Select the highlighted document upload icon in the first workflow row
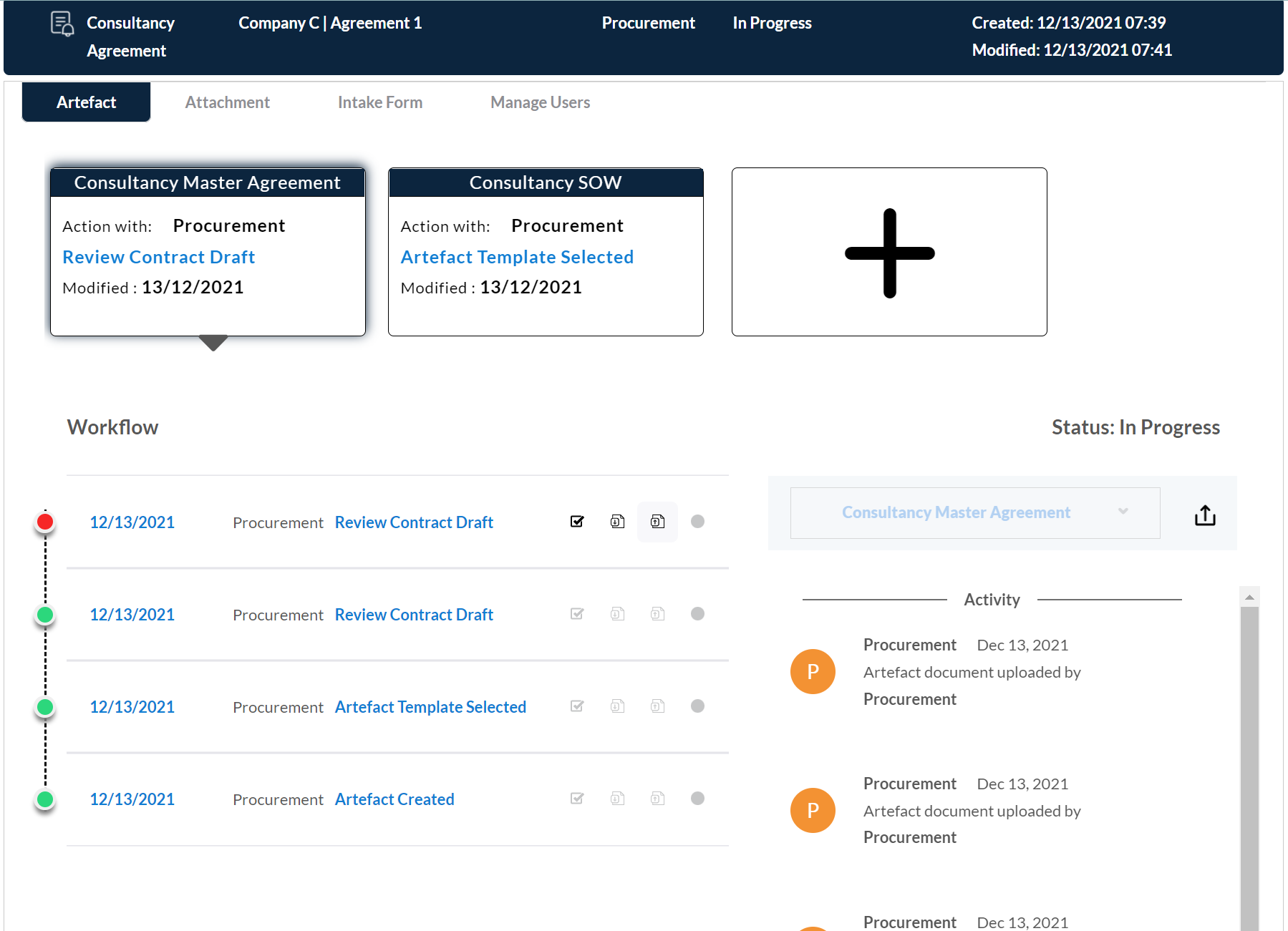1288x931 pixels. 657,522
